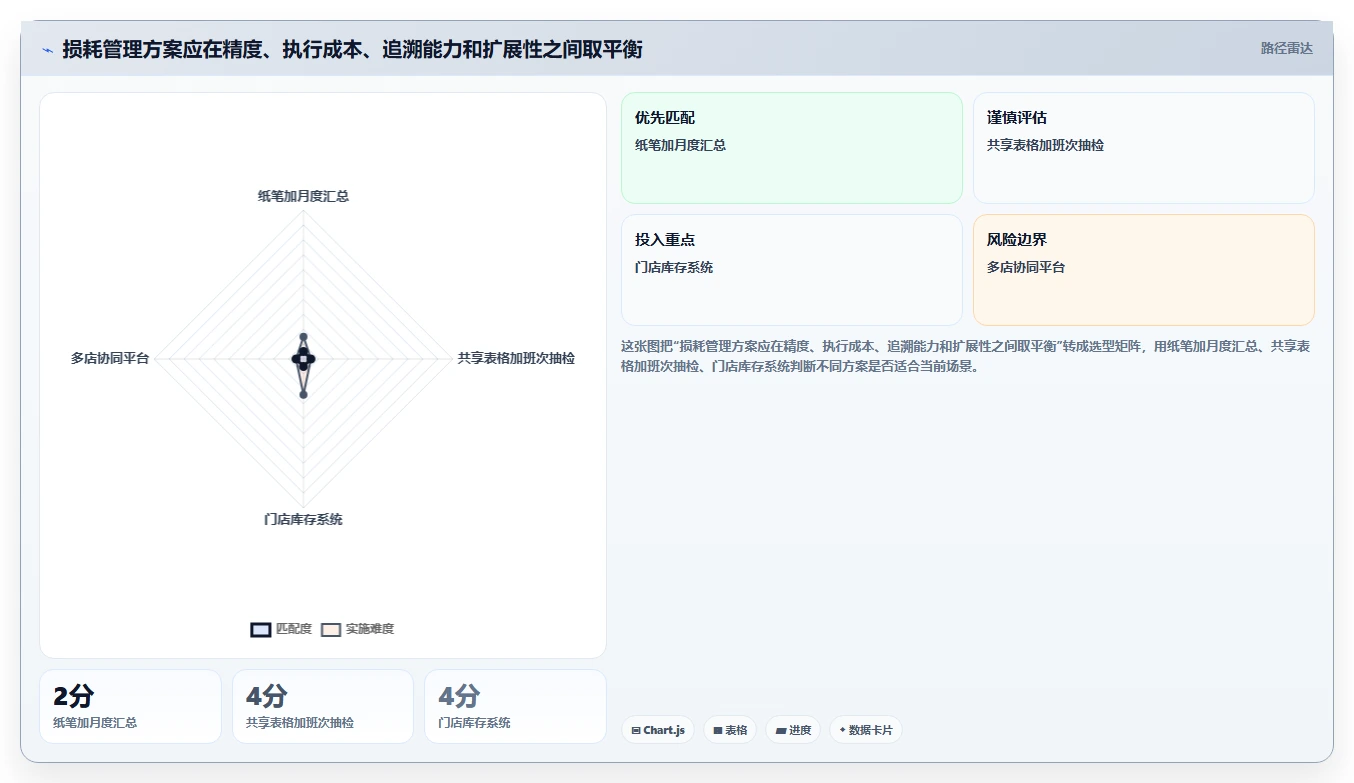Select the 谨慎评估 quadrant card
This screenshot has width=1354, height=783.
[1144, 148]
